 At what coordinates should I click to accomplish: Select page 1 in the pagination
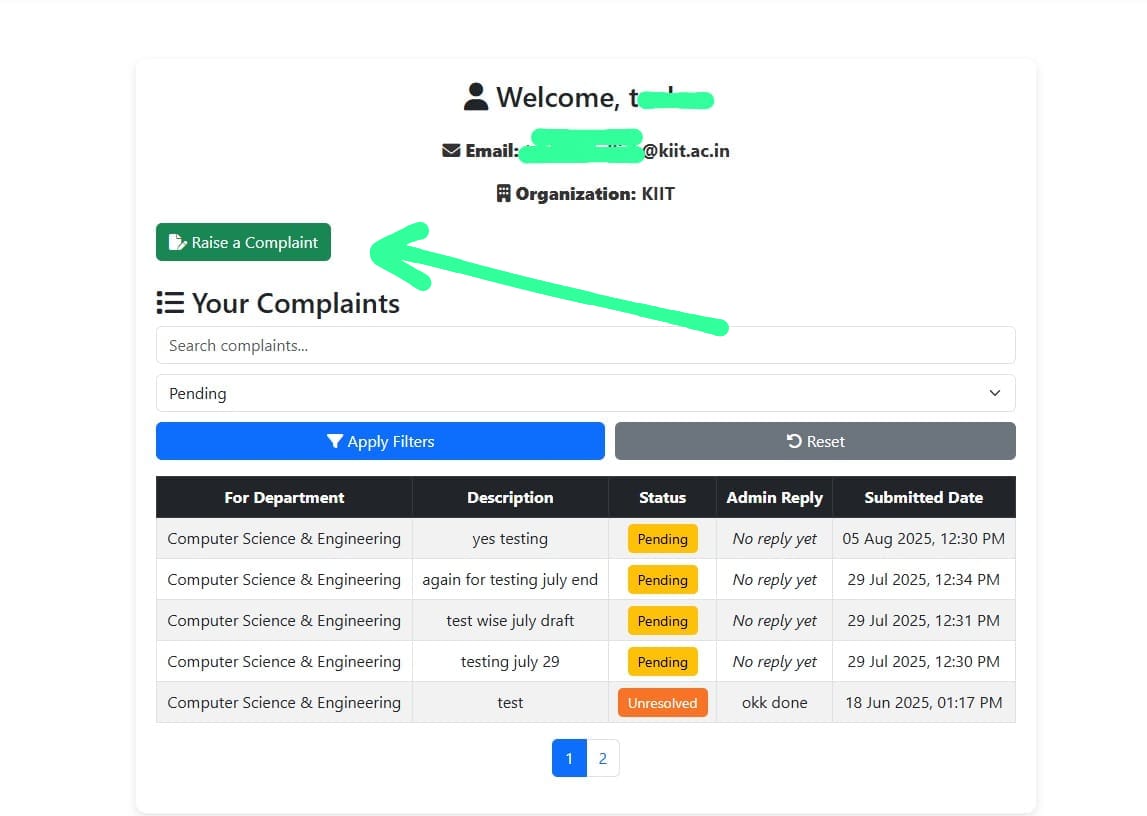coord(569,758)
